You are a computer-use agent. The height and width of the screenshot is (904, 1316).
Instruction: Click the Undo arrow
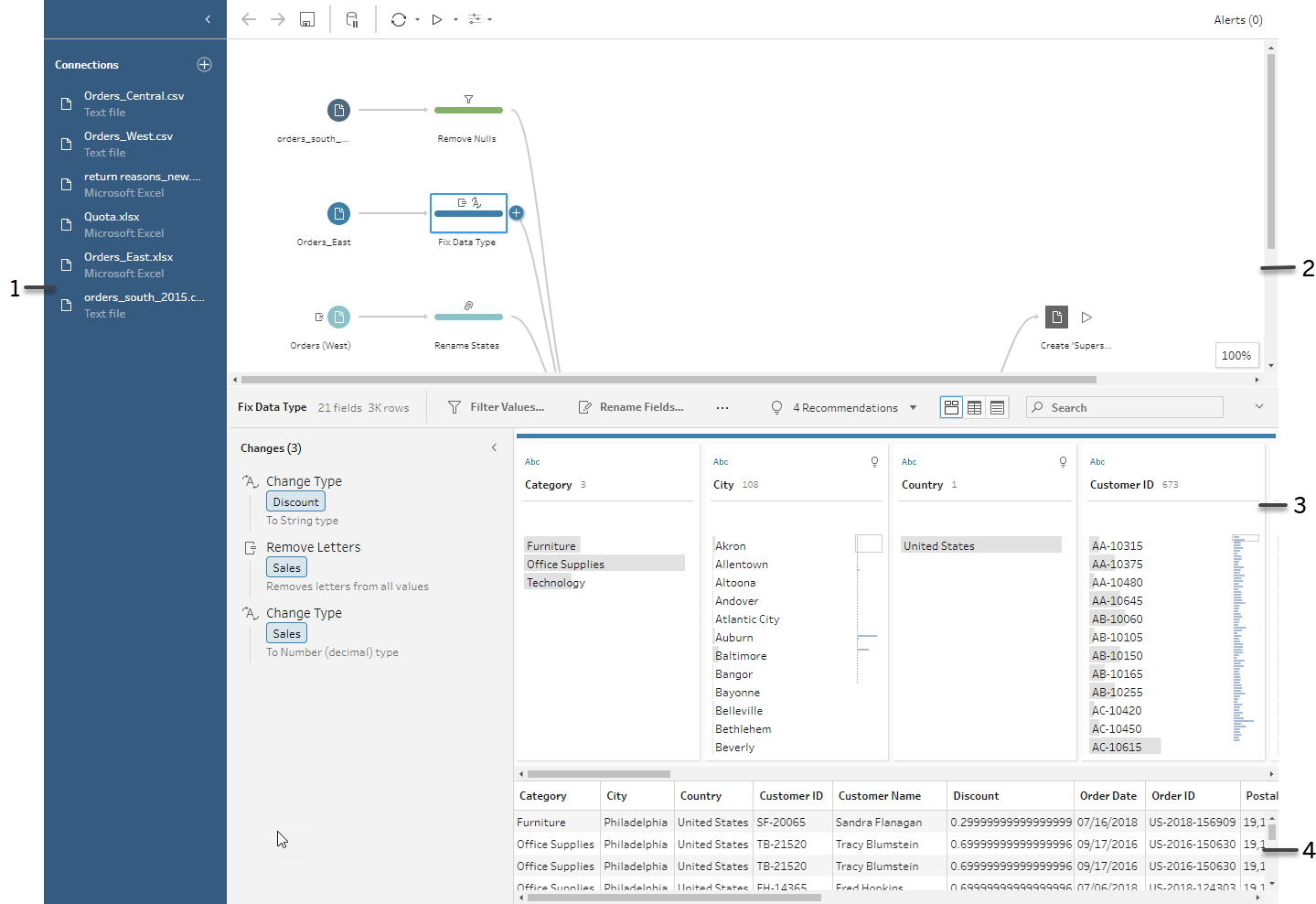pyautogui.click(x=248, y=18)
